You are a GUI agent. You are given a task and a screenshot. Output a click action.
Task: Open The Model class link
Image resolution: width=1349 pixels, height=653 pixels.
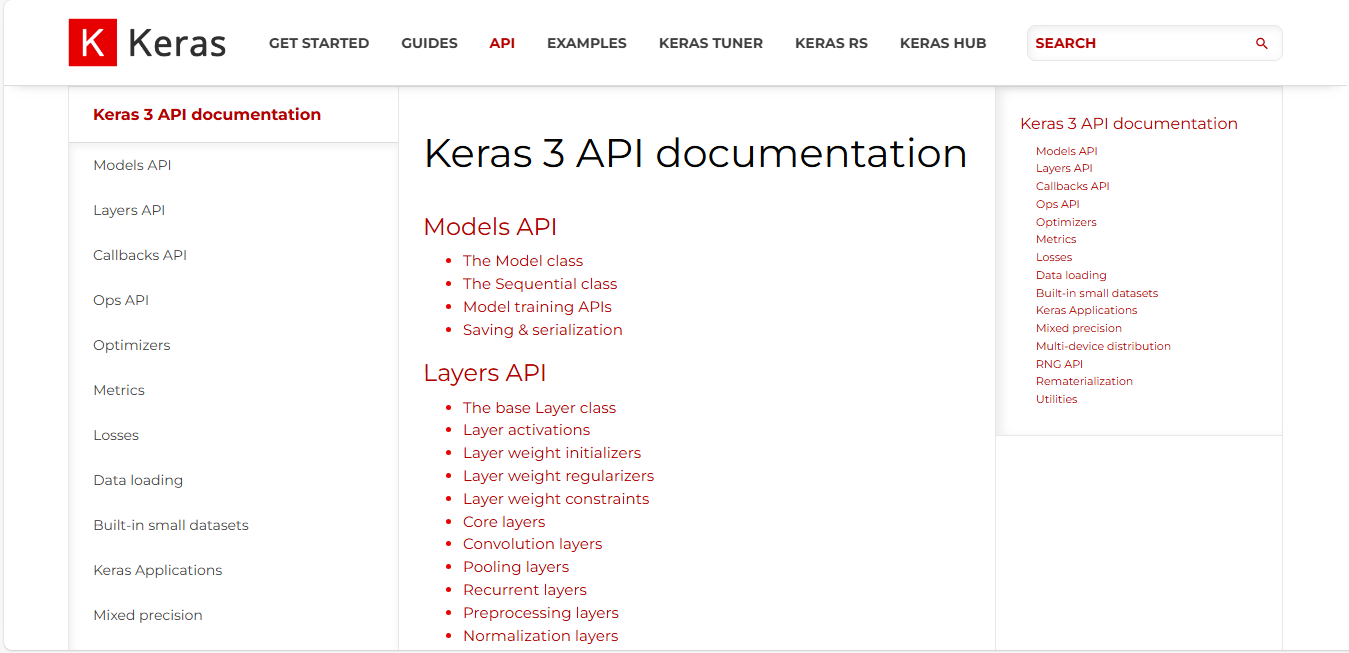pyautogui.click(x=523, y=261)
